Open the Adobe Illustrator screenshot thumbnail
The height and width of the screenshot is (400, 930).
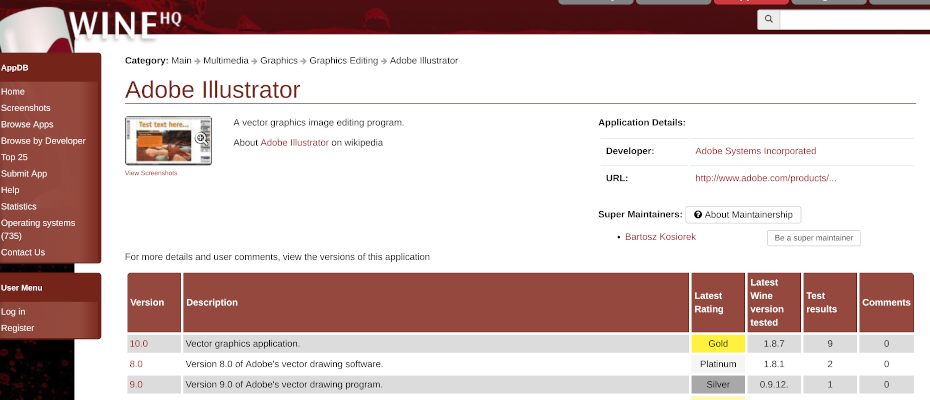pyautogui.click(x=168, y=141)
